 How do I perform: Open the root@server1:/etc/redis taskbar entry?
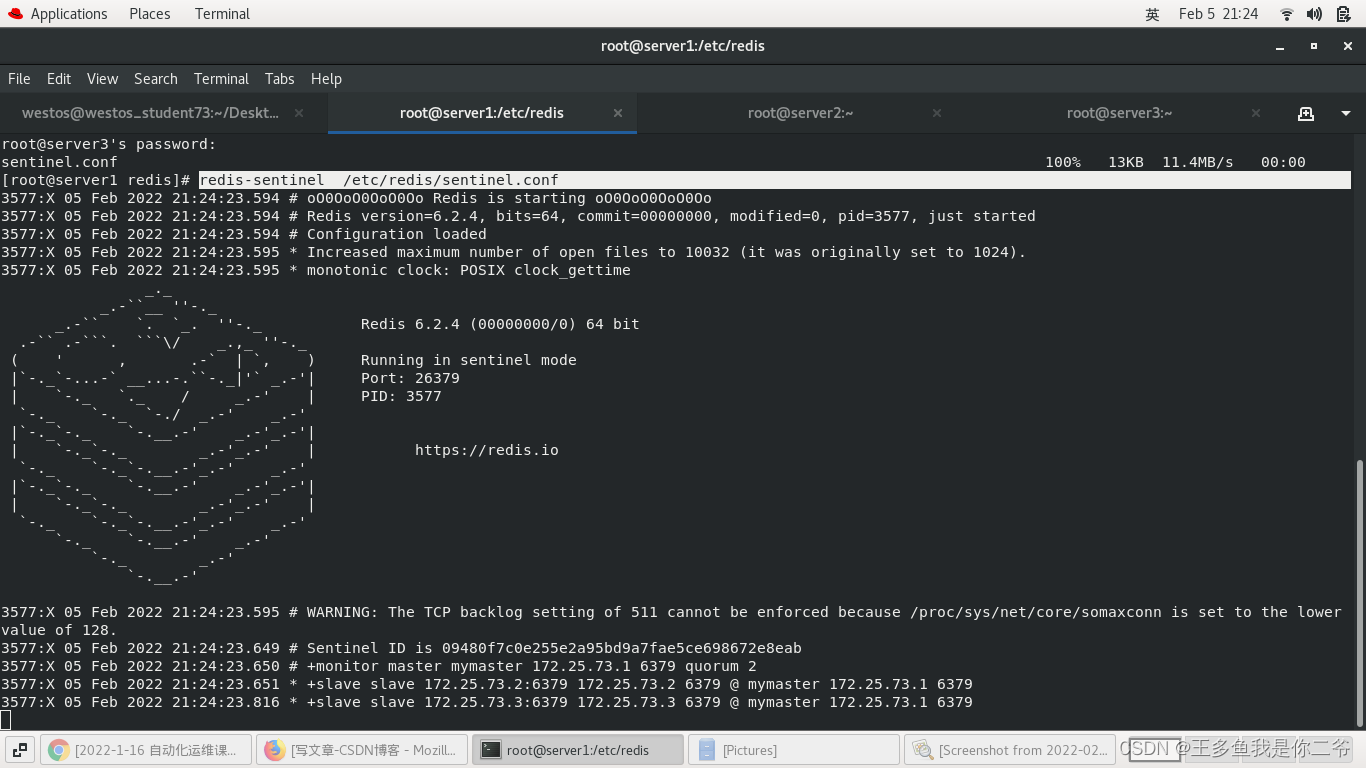[x=577, y=750]
